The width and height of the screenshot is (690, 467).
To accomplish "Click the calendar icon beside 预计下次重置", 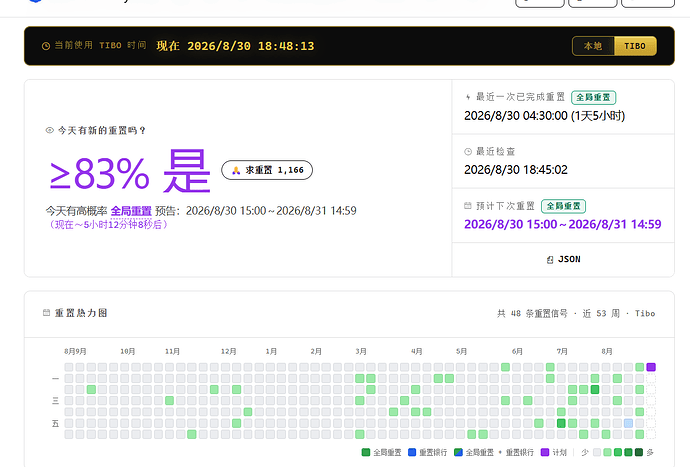I will pyautogui.click(x=468, y=206).
